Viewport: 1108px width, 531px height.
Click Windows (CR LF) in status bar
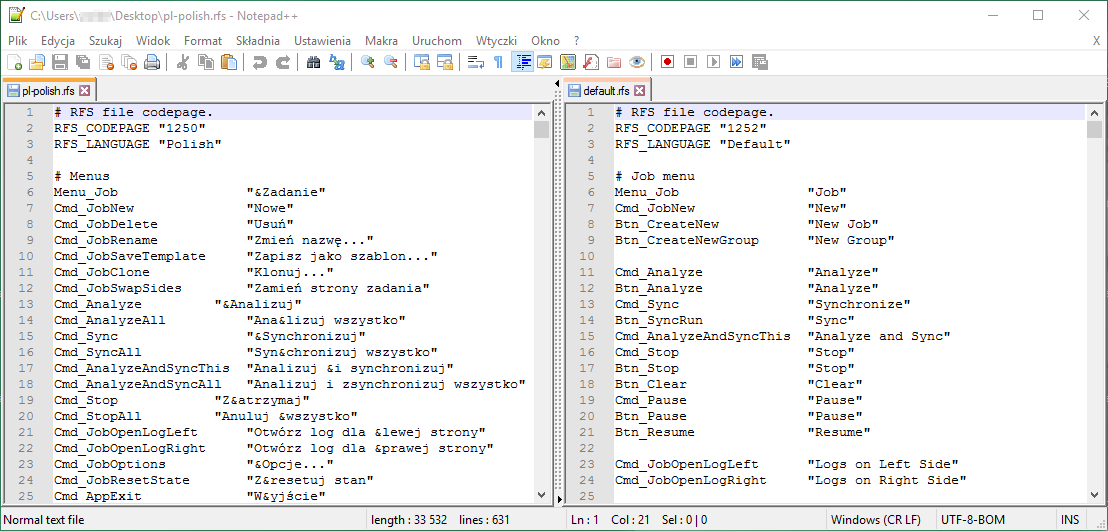(876, 520)
